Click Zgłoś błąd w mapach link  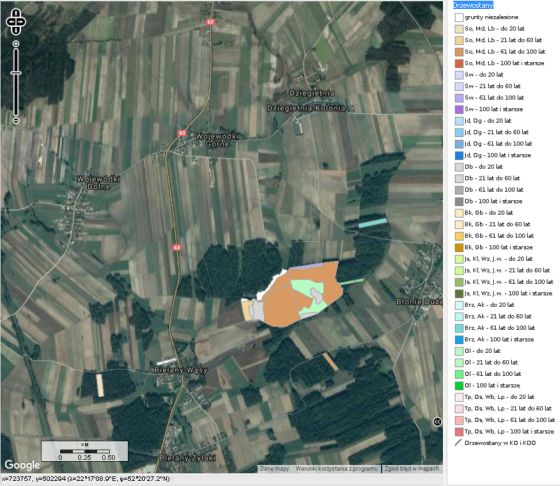click(x=411, y=469)
